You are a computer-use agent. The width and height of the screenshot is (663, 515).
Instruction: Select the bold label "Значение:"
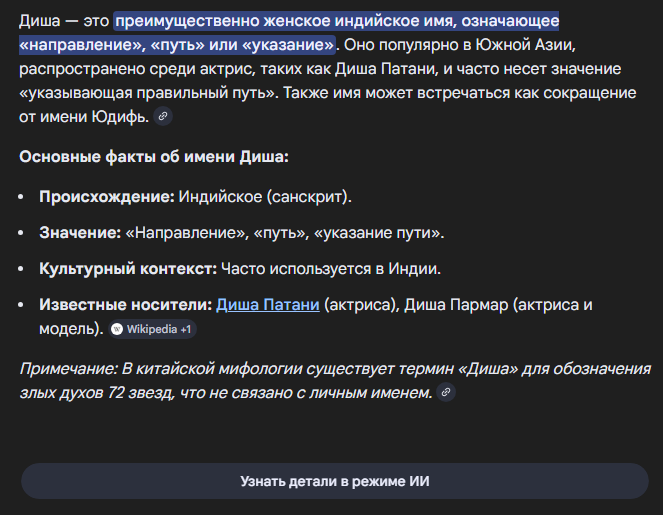[80, 233]
